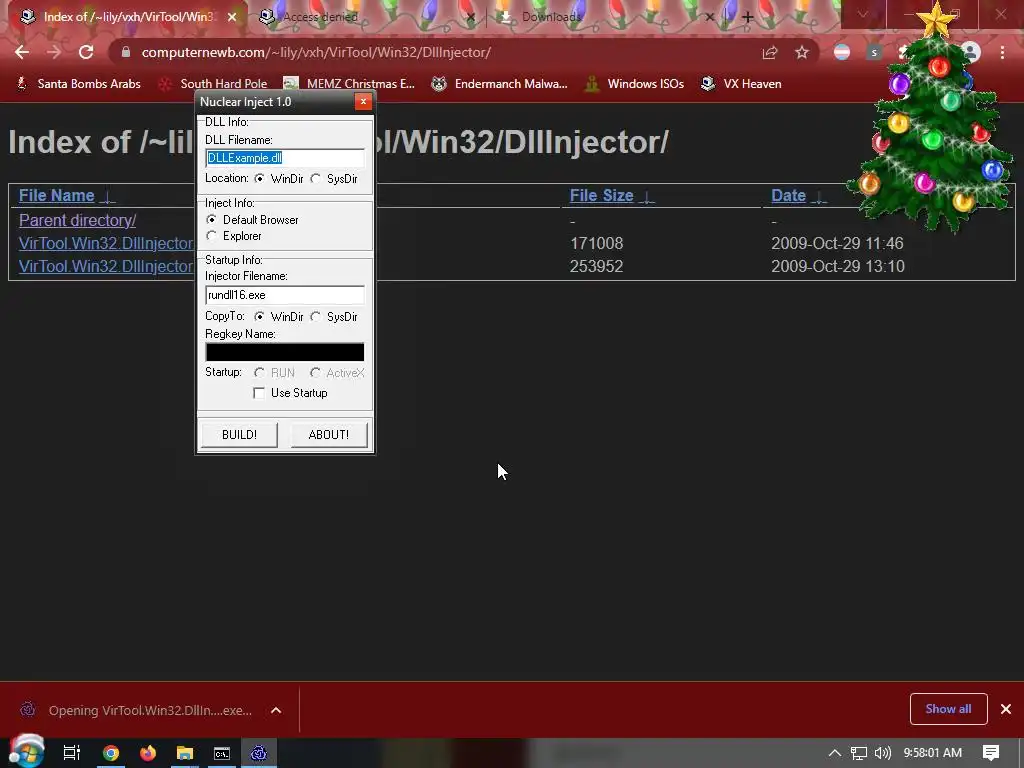Open the Parent directory link
Screen dimensions: 1024x768
[x=77, y=220]
